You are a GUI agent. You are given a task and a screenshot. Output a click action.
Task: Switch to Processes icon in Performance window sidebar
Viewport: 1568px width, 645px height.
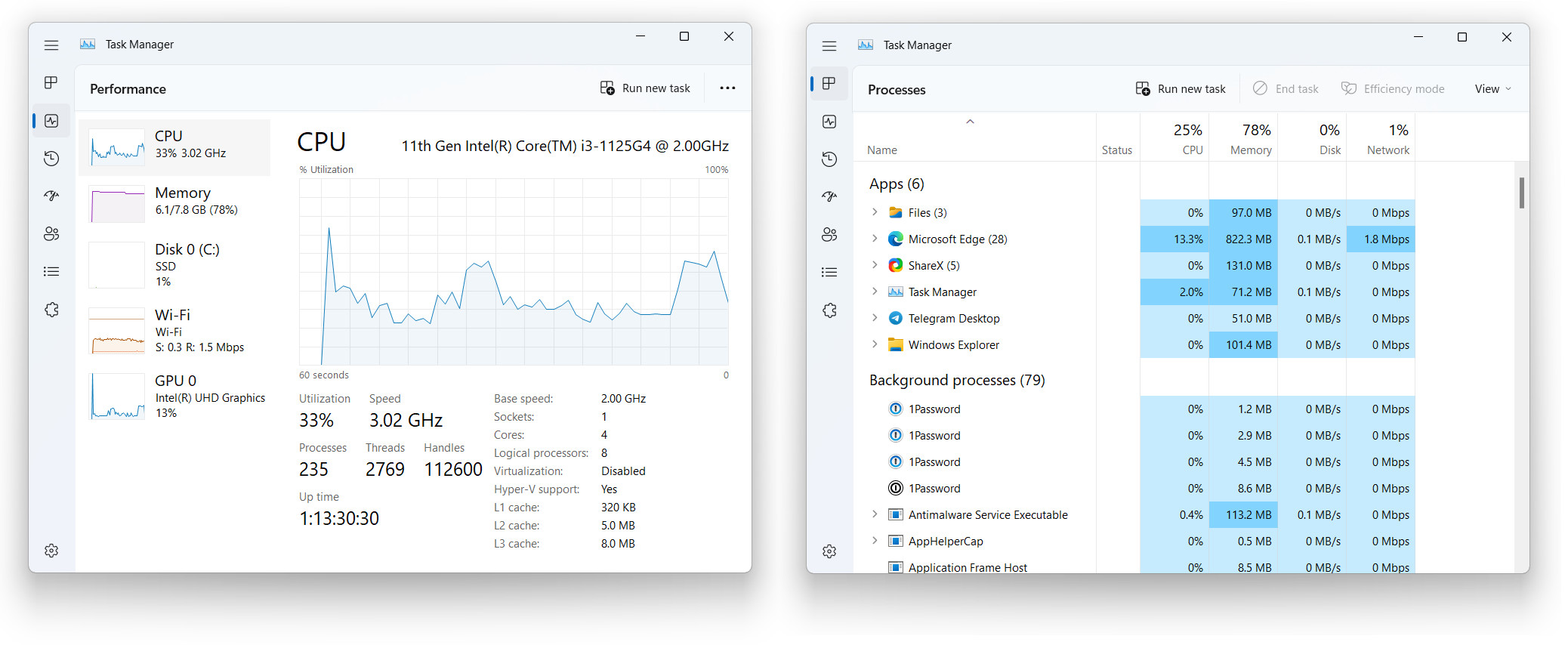click(51, 82)
